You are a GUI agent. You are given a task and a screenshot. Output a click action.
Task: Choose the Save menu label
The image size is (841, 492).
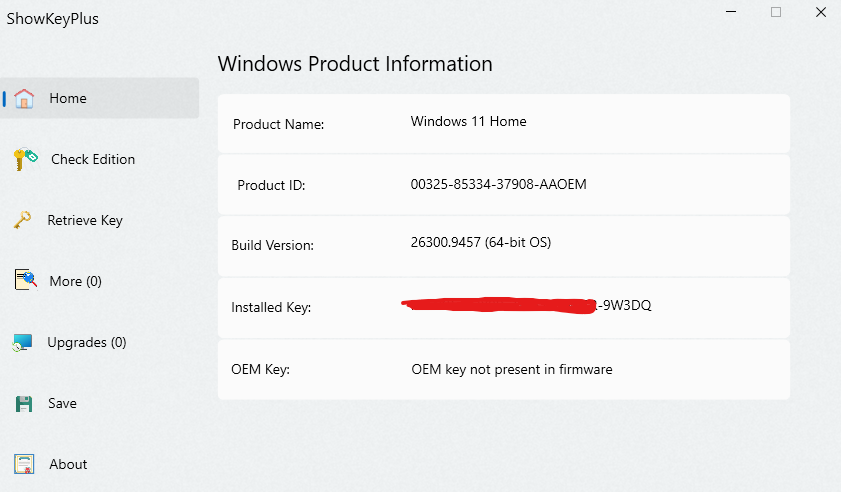[62, 403]
